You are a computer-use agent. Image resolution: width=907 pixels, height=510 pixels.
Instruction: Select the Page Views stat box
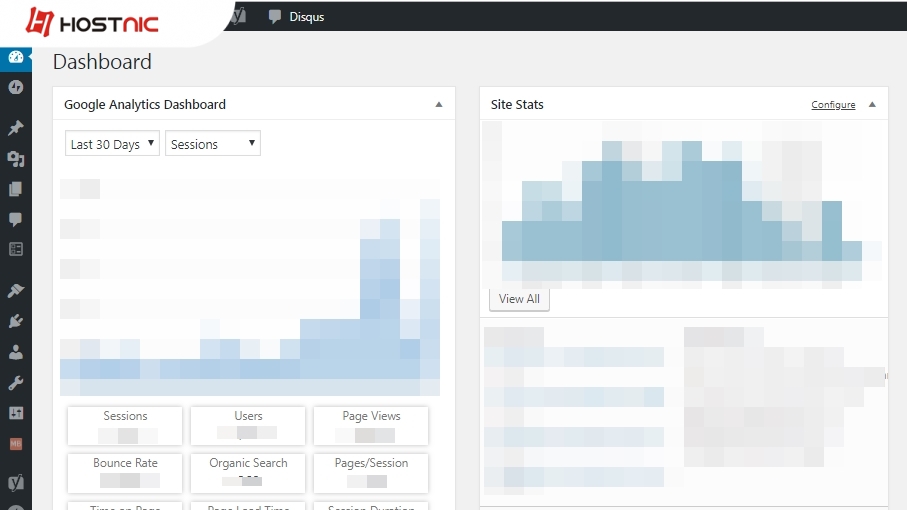click(371, 426)
